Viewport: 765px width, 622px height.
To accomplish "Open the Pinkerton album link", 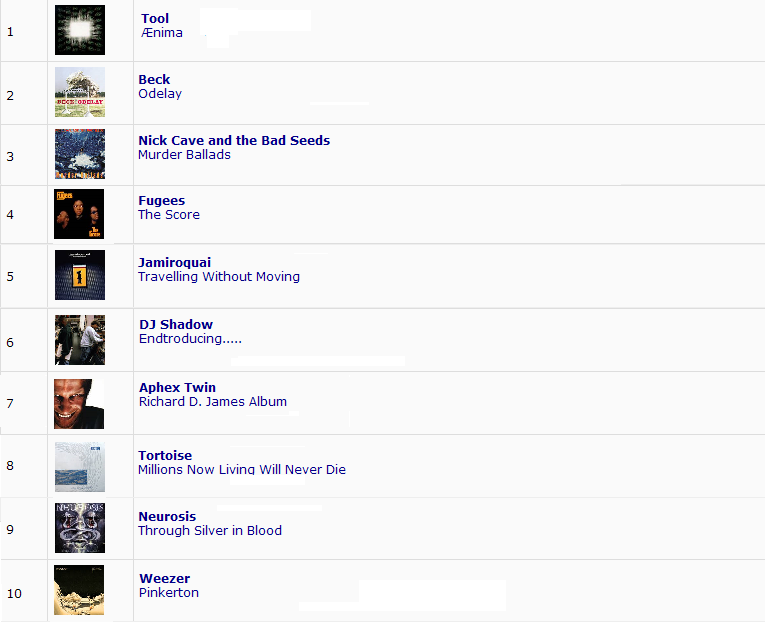I will tap(169, 593).
